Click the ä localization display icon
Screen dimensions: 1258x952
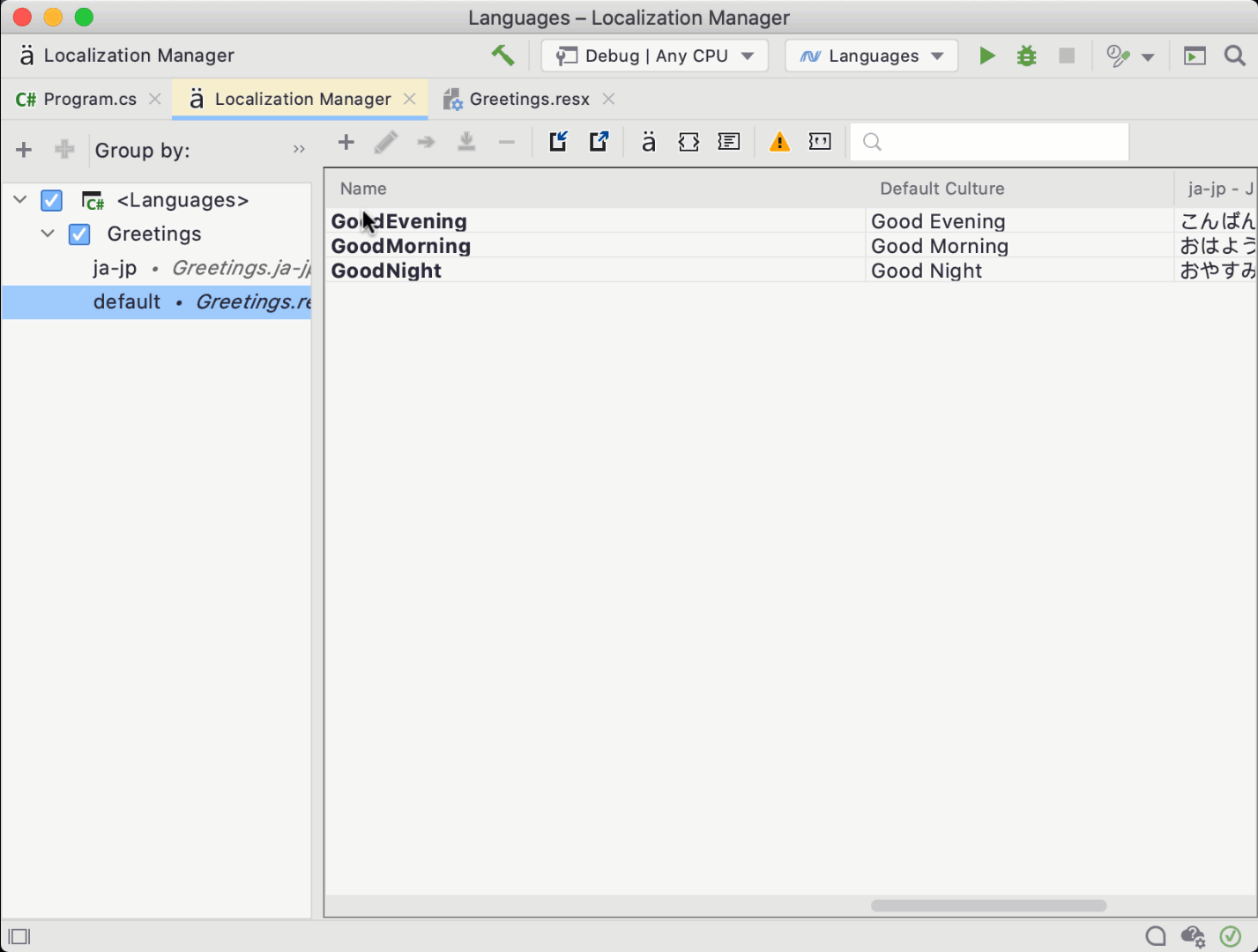coord(648,141)
